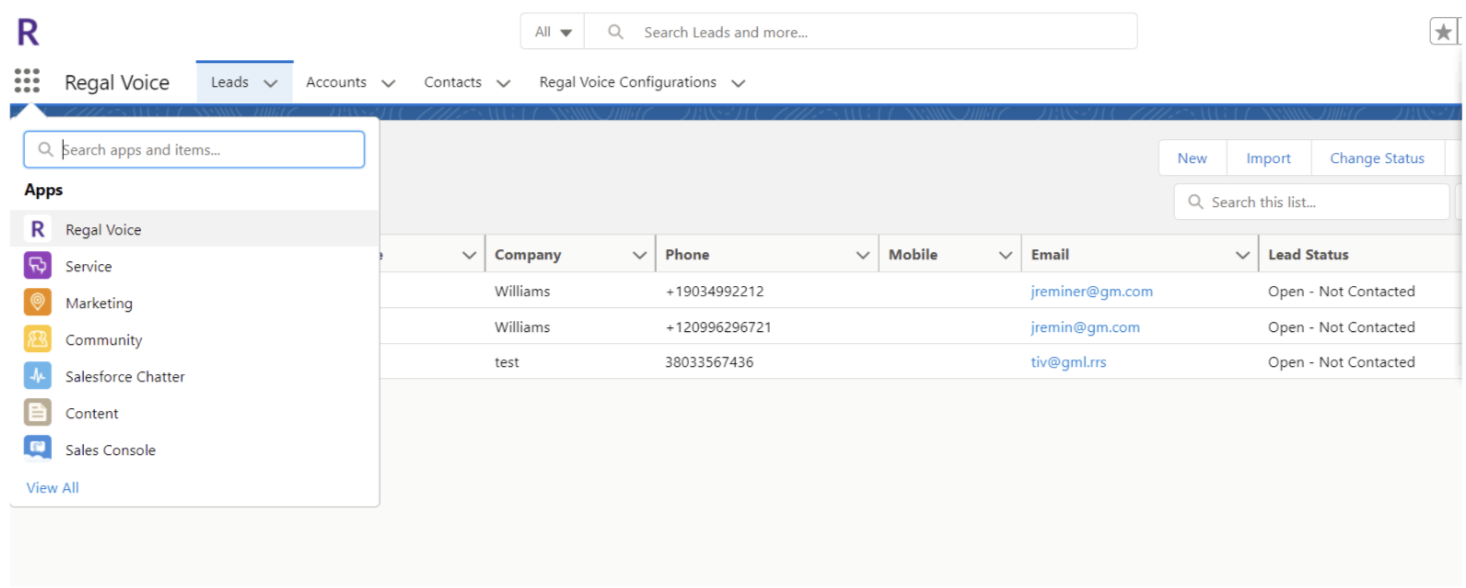1466x588 pixels.
Task: Sort by Email column header
Action: 1050,255
